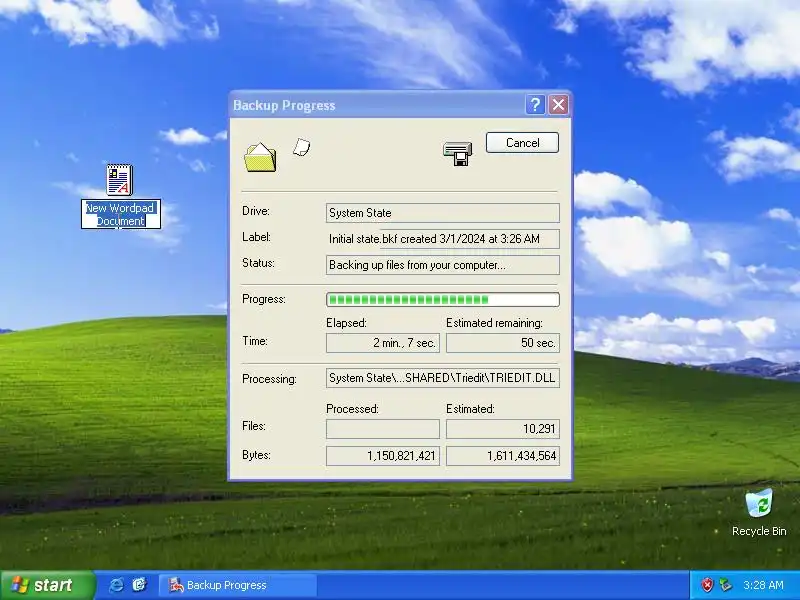Image resolution: width=800 pixels, height=600 pixels.
Task: Click the Processing path TRIEDIT.DLL field
Action: point(442,378)
